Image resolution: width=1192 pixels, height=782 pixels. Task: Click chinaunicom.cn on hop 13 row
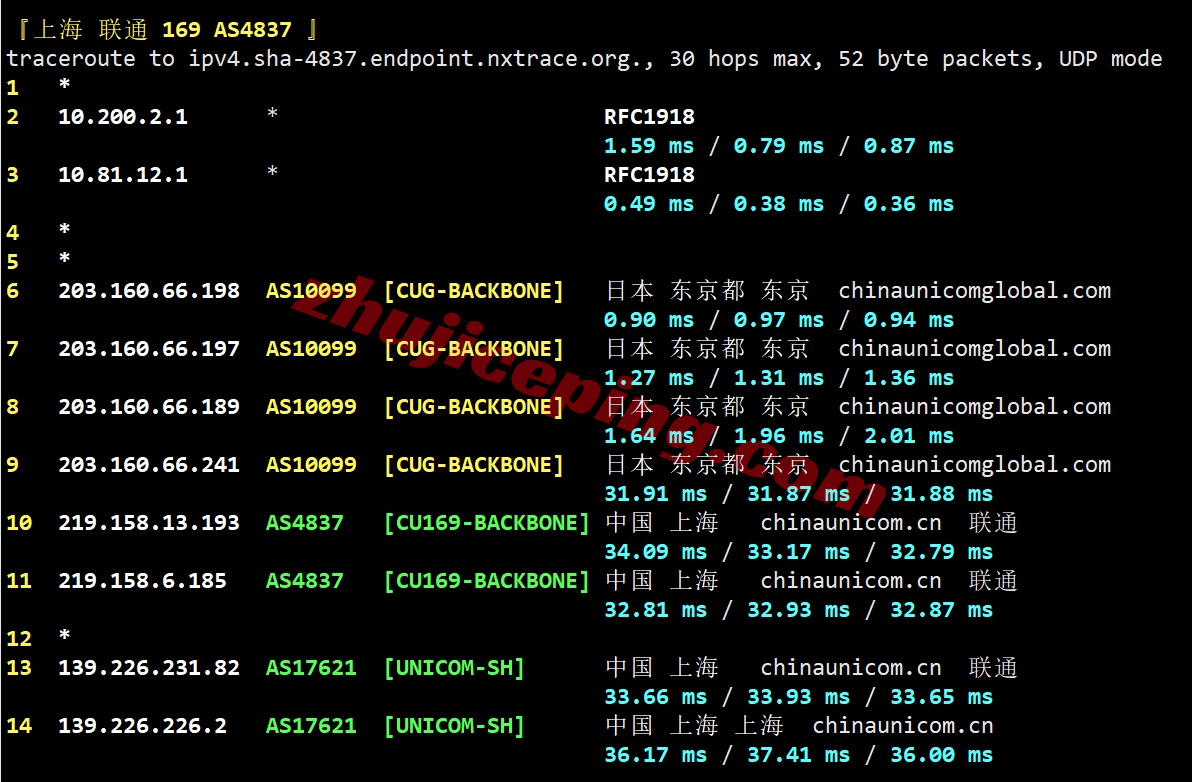(x=851, y=668)
